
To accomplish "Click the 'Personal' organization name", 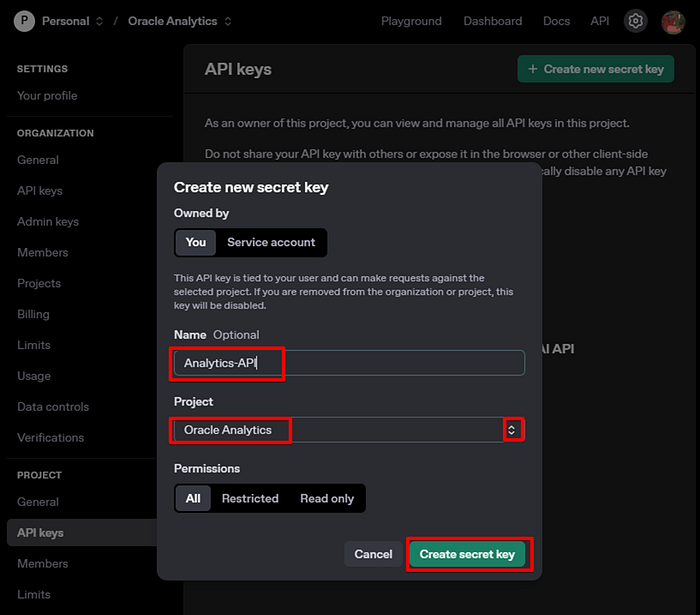I will pyautogui.click(x=66, y=21).
